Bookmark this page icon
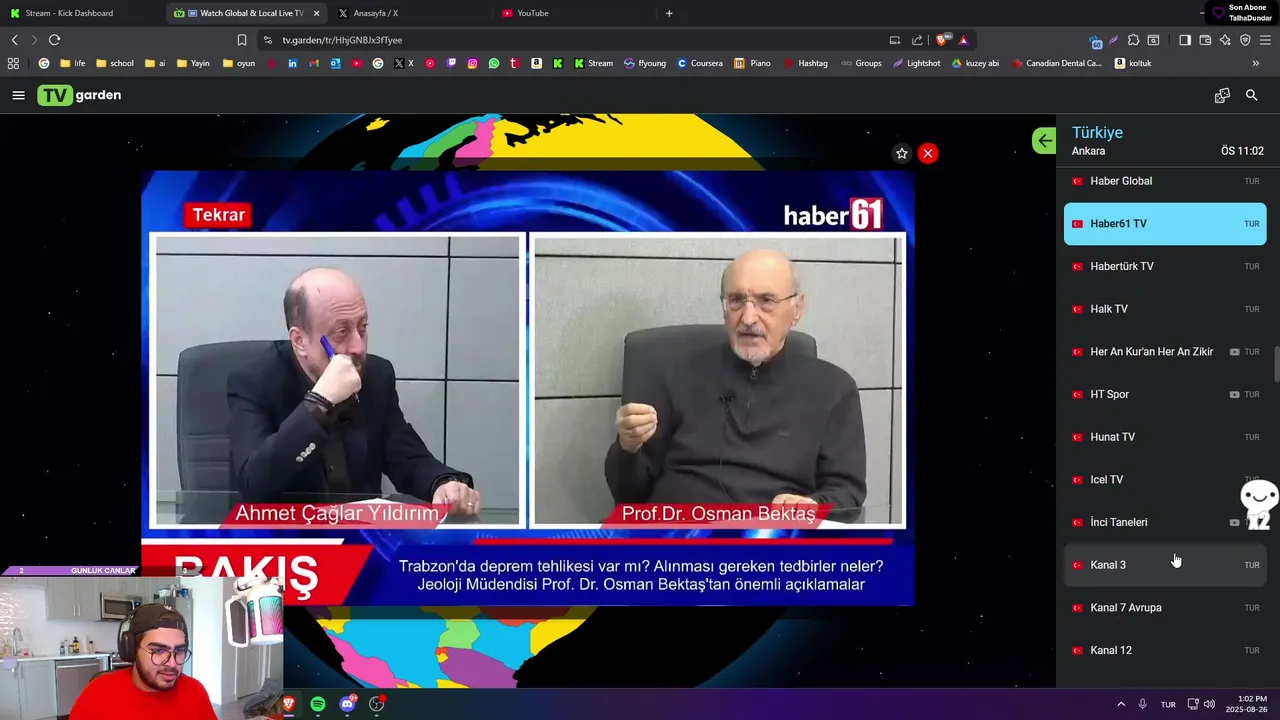 [241, 40]
